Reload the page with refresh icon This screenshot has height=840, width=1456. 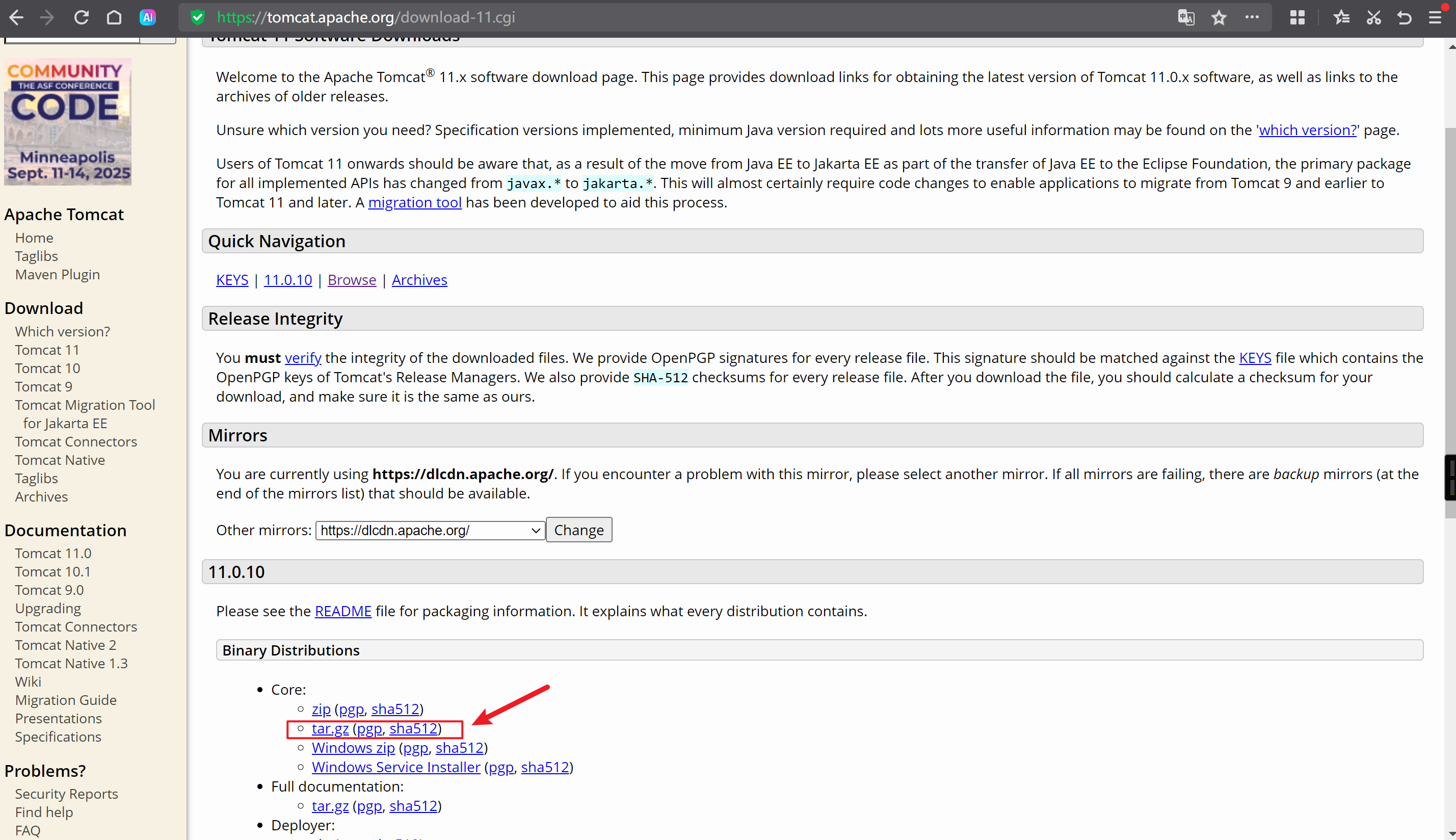tap(82, 17)
